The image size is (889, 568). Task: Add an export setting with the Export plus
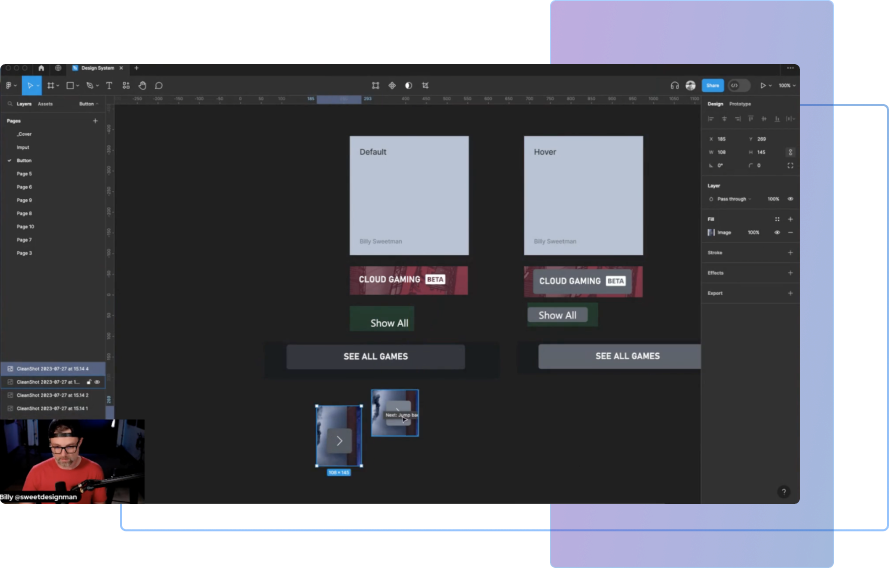point(790,293)
